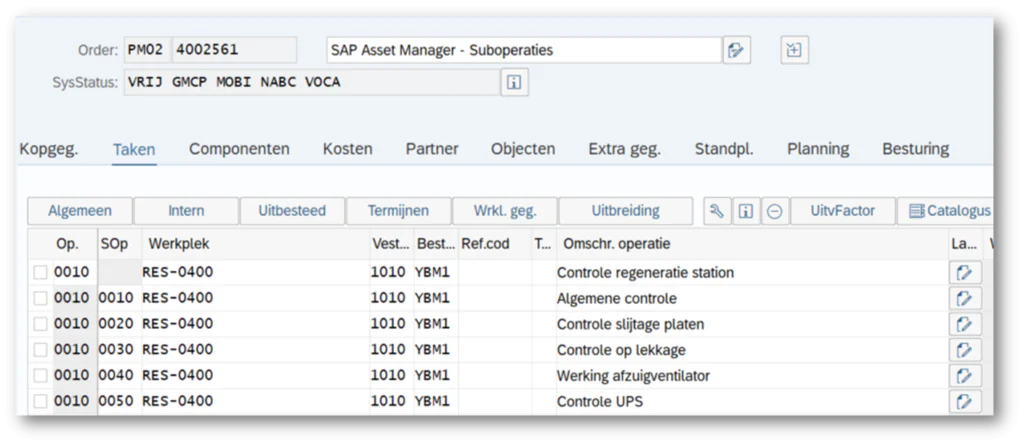Select row checkbox for Werking afzuigventilator
Image resolution: width=1024 pixels, height=446 pixels.
tap(40, 375)
